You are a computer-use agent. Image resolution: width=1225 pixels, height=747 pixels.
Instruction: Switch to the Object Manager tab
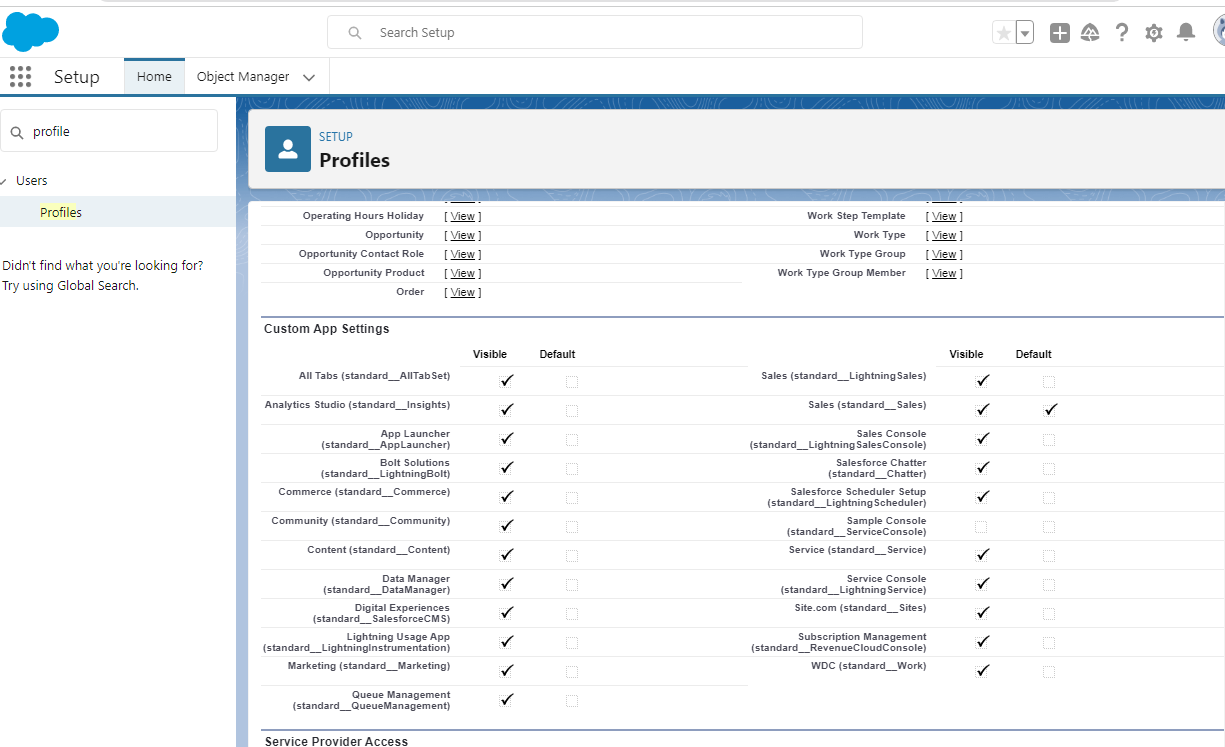coord(243,77)
